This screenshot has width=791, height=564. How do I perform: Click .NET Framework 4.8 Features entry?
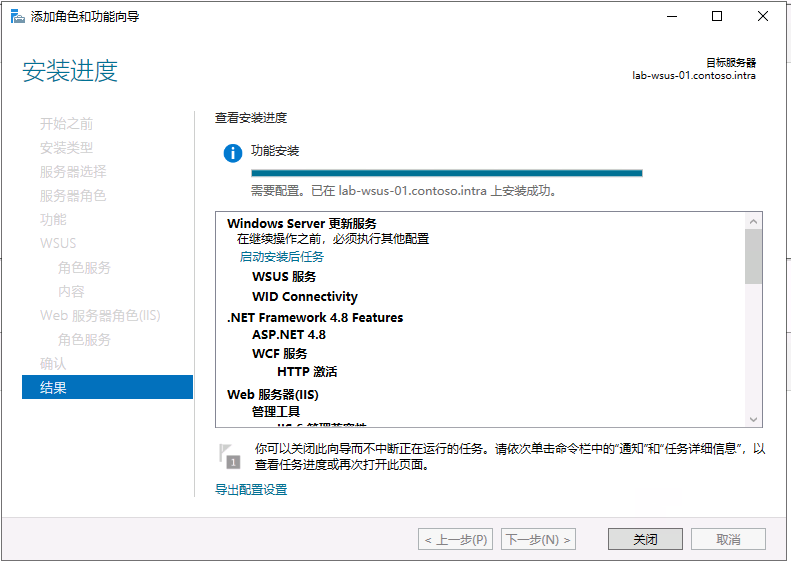315,317
